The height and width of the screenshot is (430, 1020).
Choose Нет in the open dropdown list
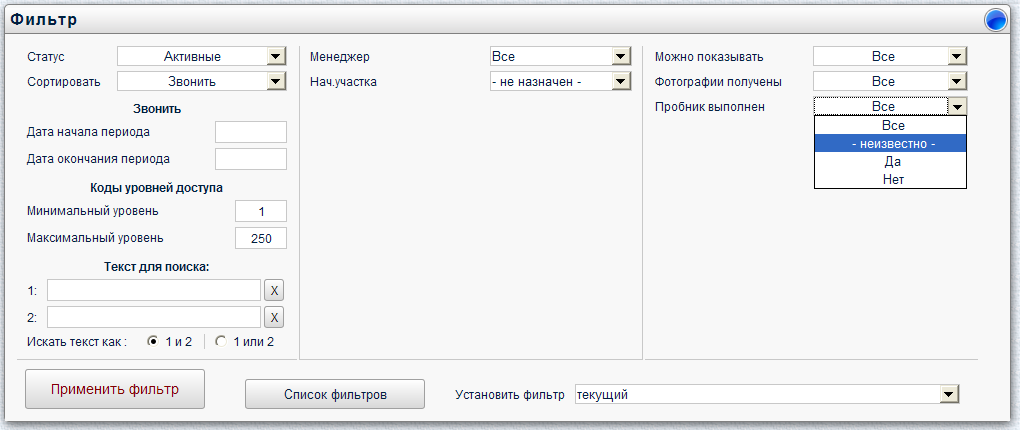[x=891, y=179]
